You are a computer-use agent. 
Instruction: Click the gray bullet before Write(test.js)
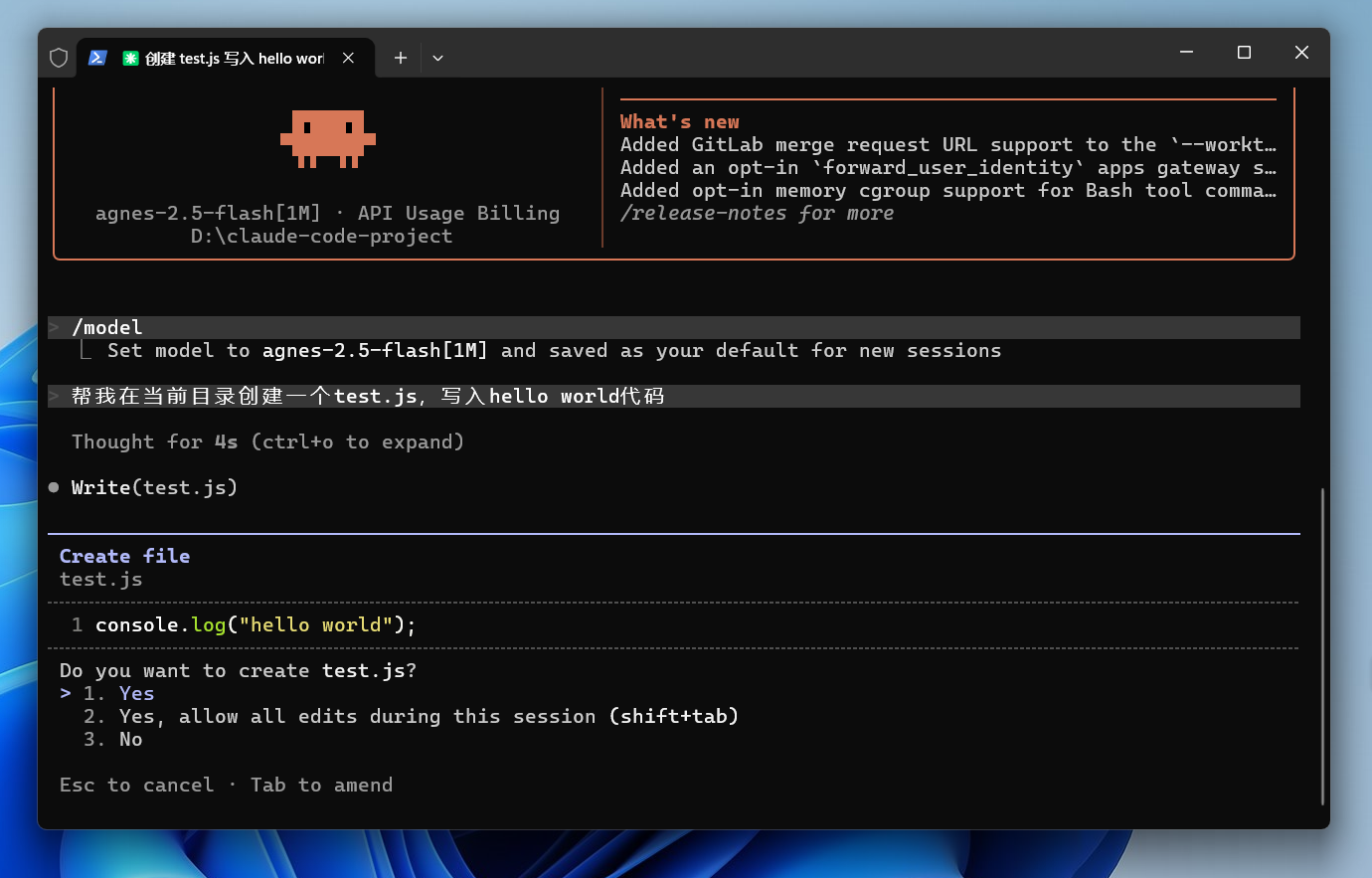click(54, 487)
